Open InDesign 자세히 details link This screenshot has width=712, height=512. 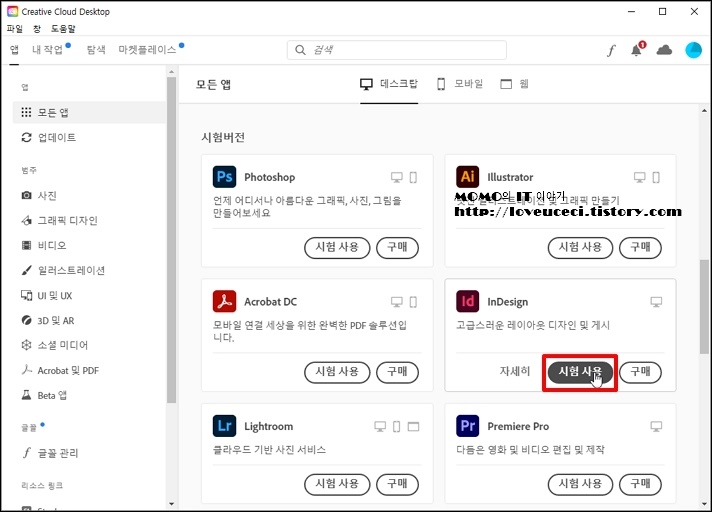pyautogui.click(x=514, y=371)
